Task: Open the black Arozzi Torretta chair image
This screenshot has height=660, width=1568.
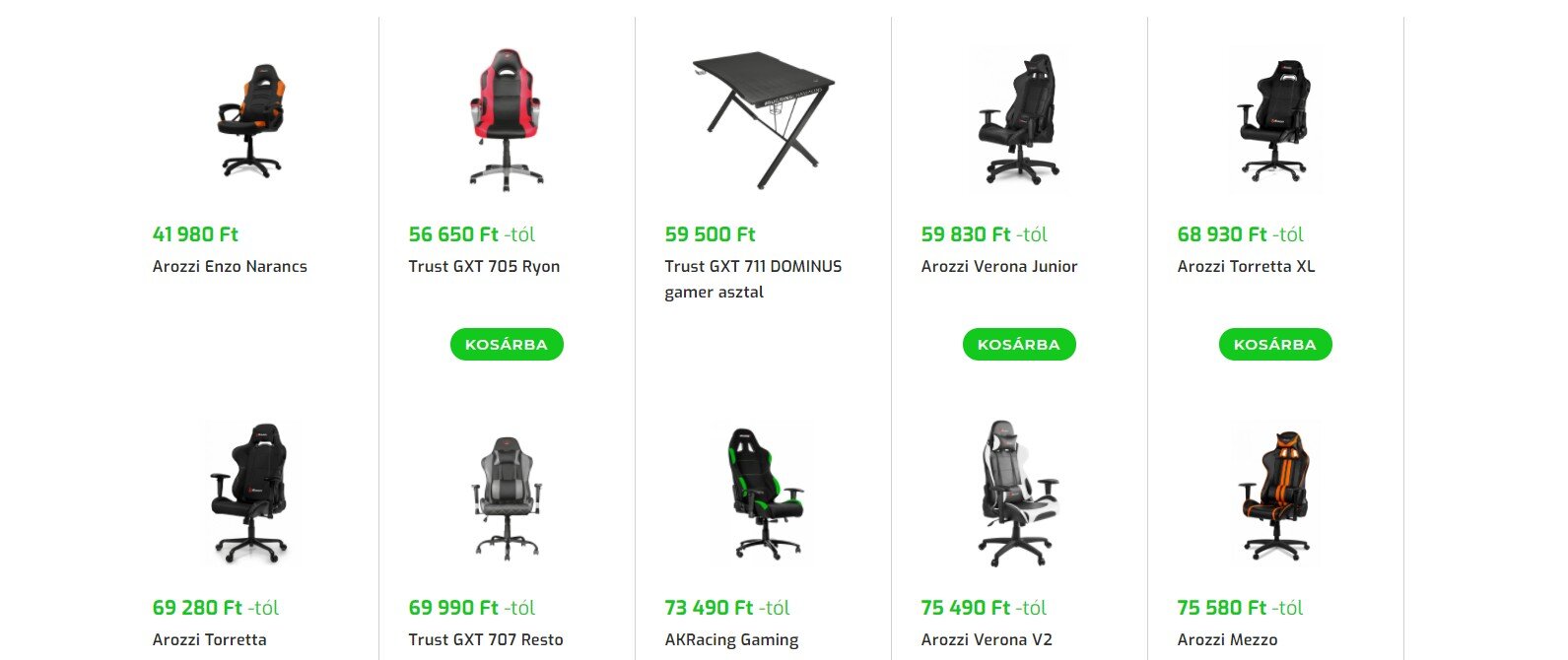Action: pyautogui.click(x=250, y=493)
